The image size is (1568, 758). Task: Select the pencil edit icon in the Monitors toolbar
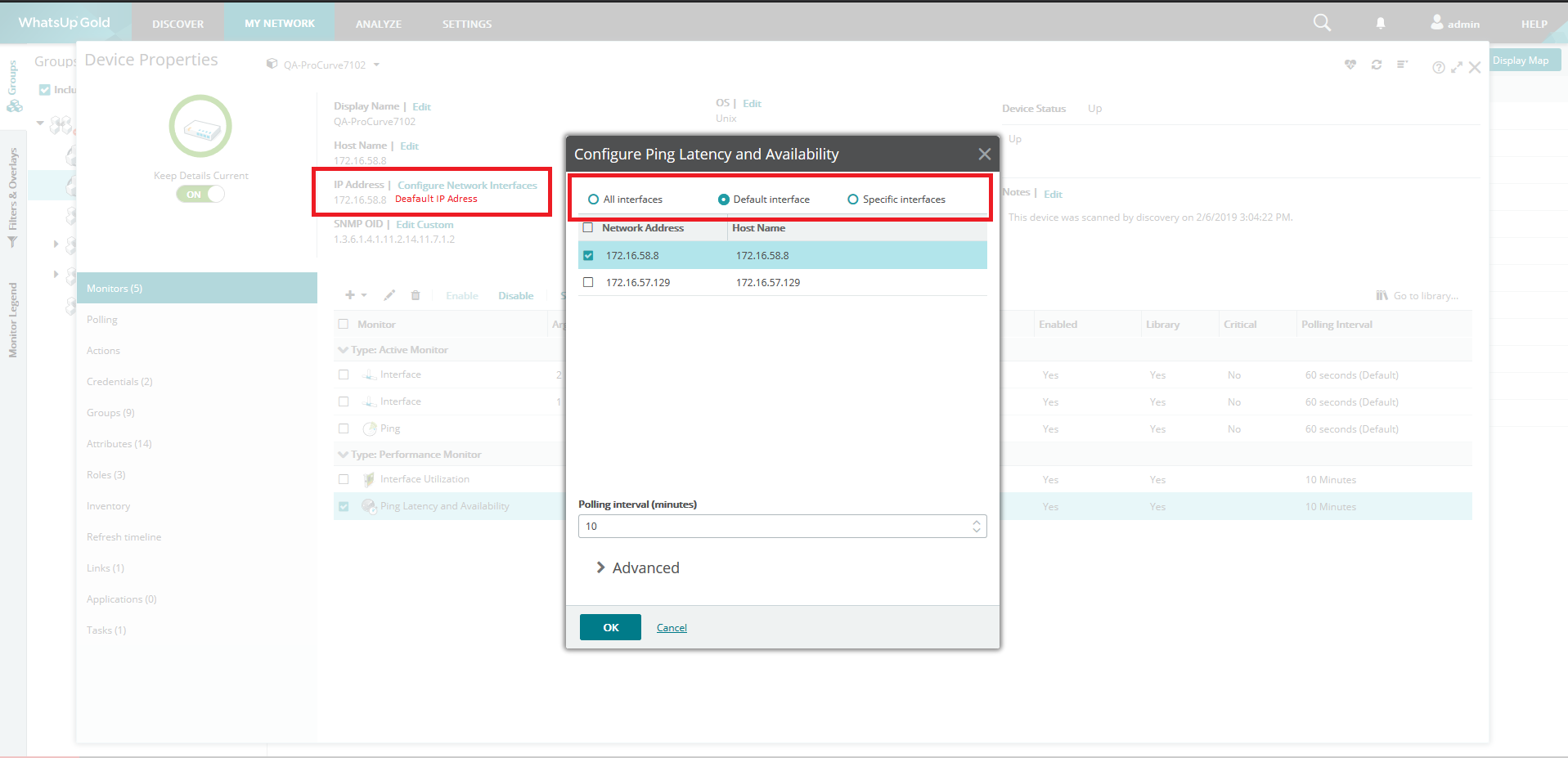[x=389, y=295]
